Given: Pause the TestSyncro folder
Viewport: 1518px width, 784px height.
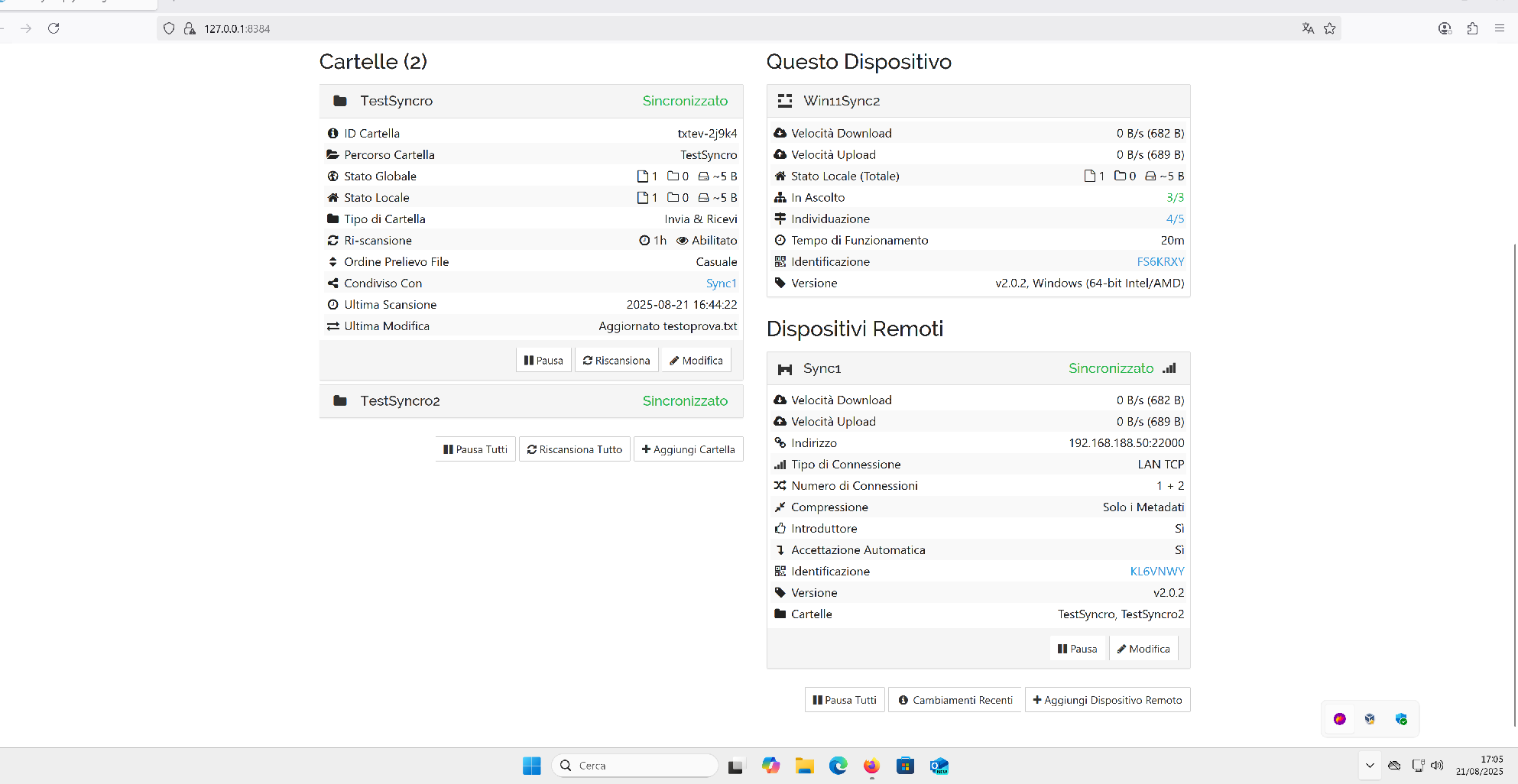Looking at the screenshot, I should coord(543,361).
